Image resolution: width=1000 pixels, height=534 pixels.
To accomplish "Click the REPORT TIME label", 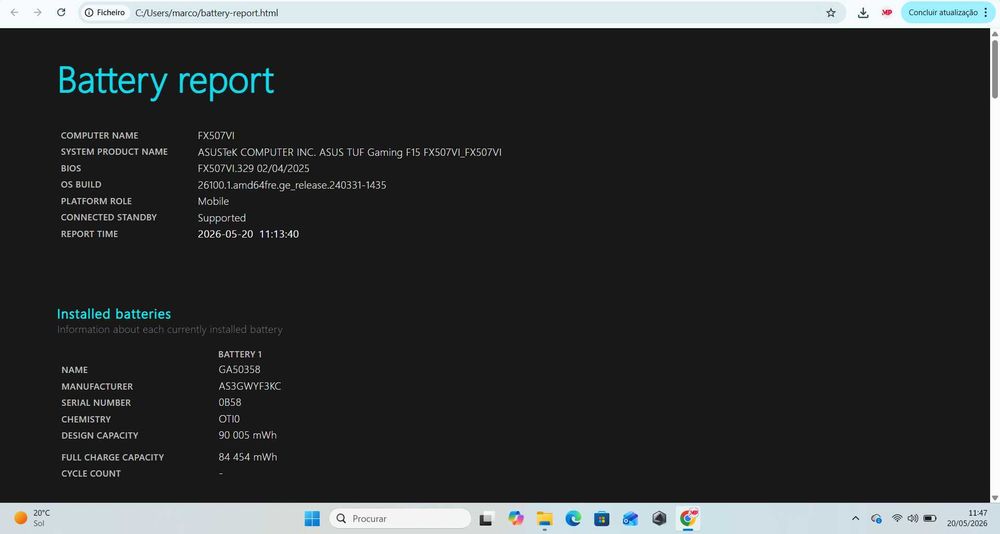I will pyautogui.click(x=89, y=234).
